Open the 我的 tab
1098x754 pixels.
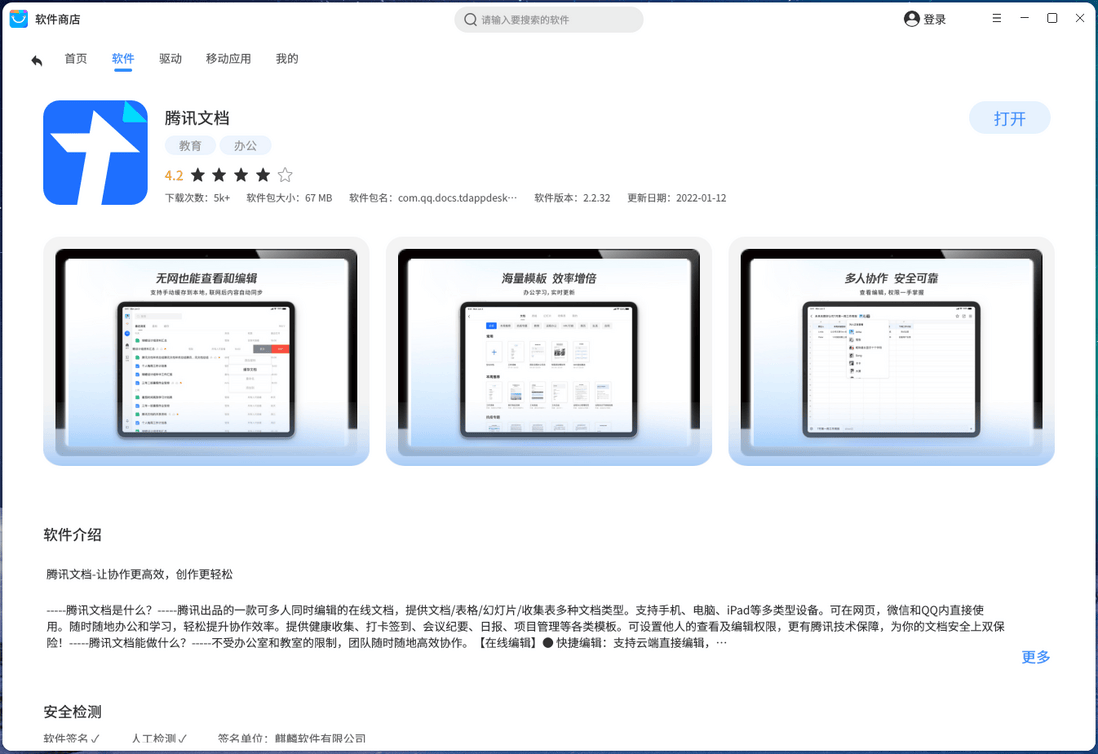(287, 59)
